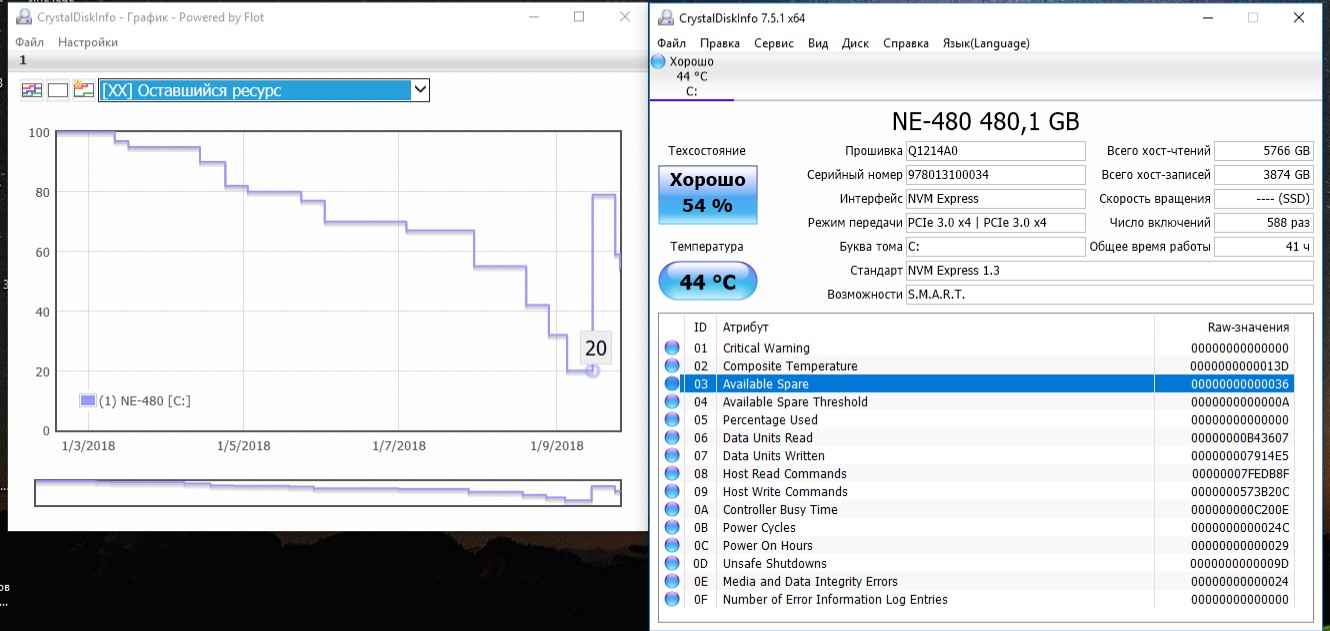Click the Прошивка field Q1214A0
This screenshot has width=1330, height=631.
point(995,151)
